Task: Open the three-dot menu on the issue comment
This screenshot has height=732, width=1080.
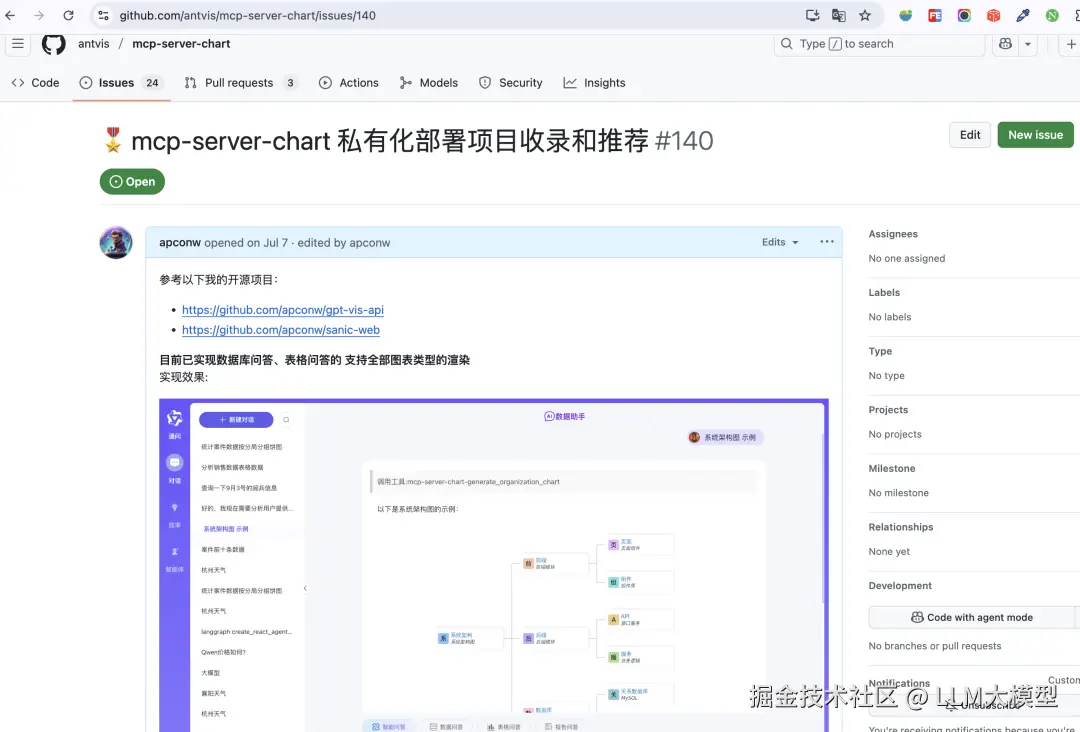Action: 827,242
